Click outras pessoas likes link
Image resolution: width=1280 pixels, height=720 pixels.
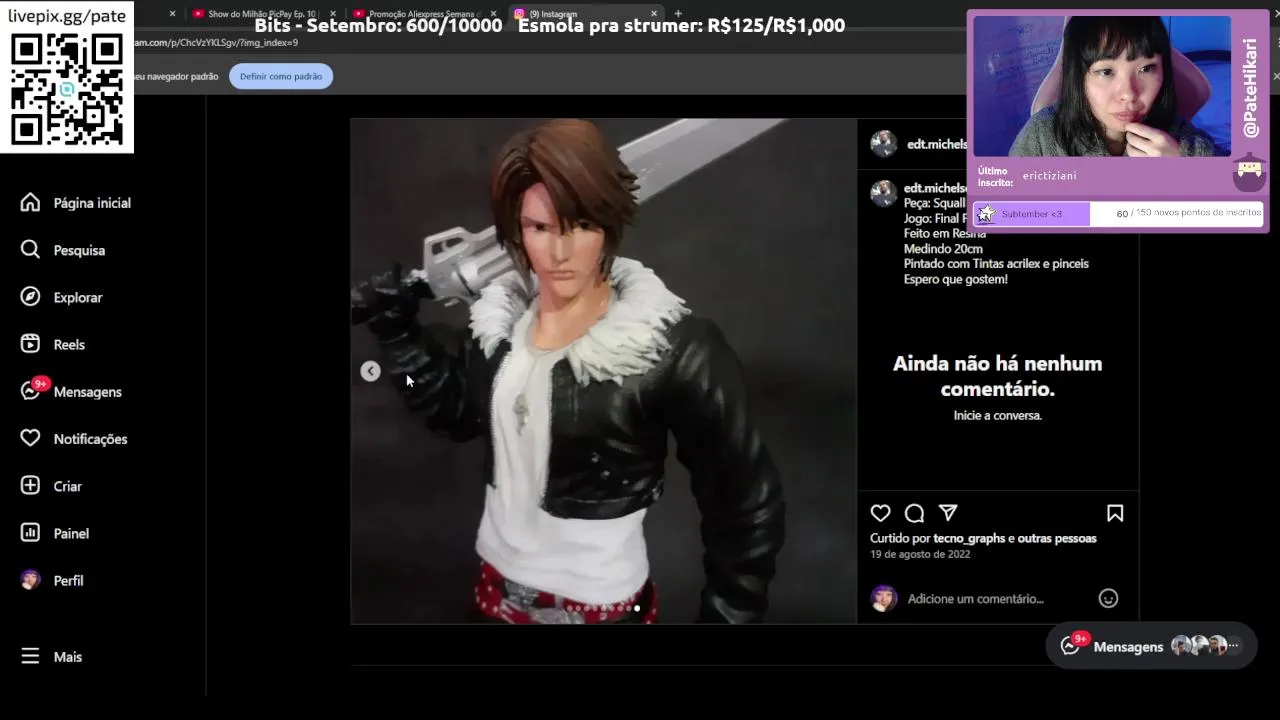click(1057, 538)
